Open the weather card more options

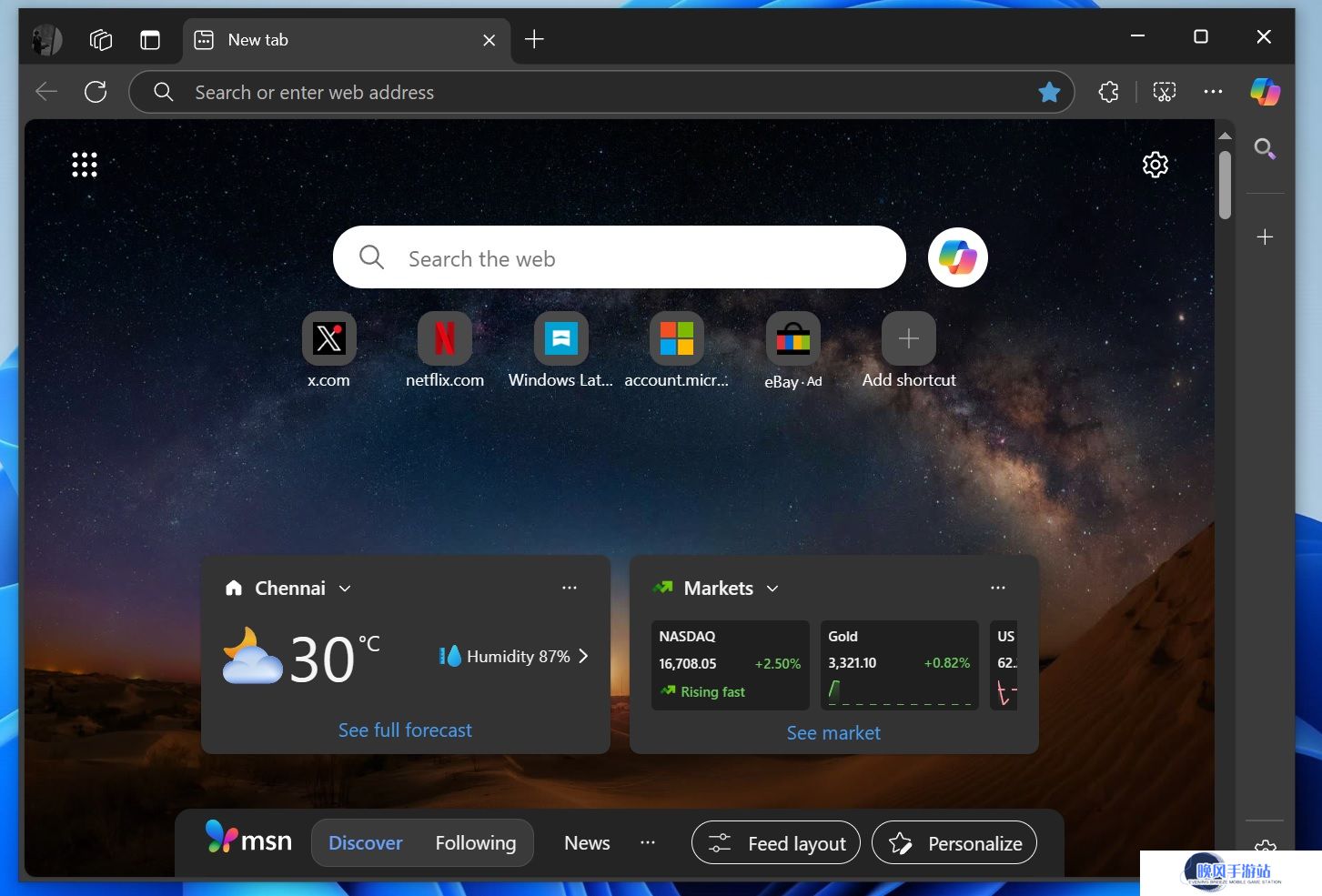(570, 588)
